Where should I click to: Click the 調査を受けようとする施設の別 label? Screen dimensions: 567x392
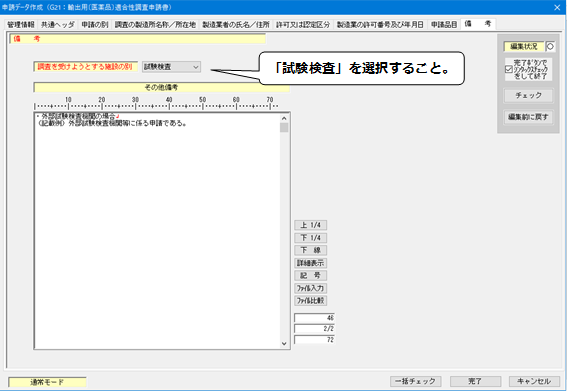point(85,67)
